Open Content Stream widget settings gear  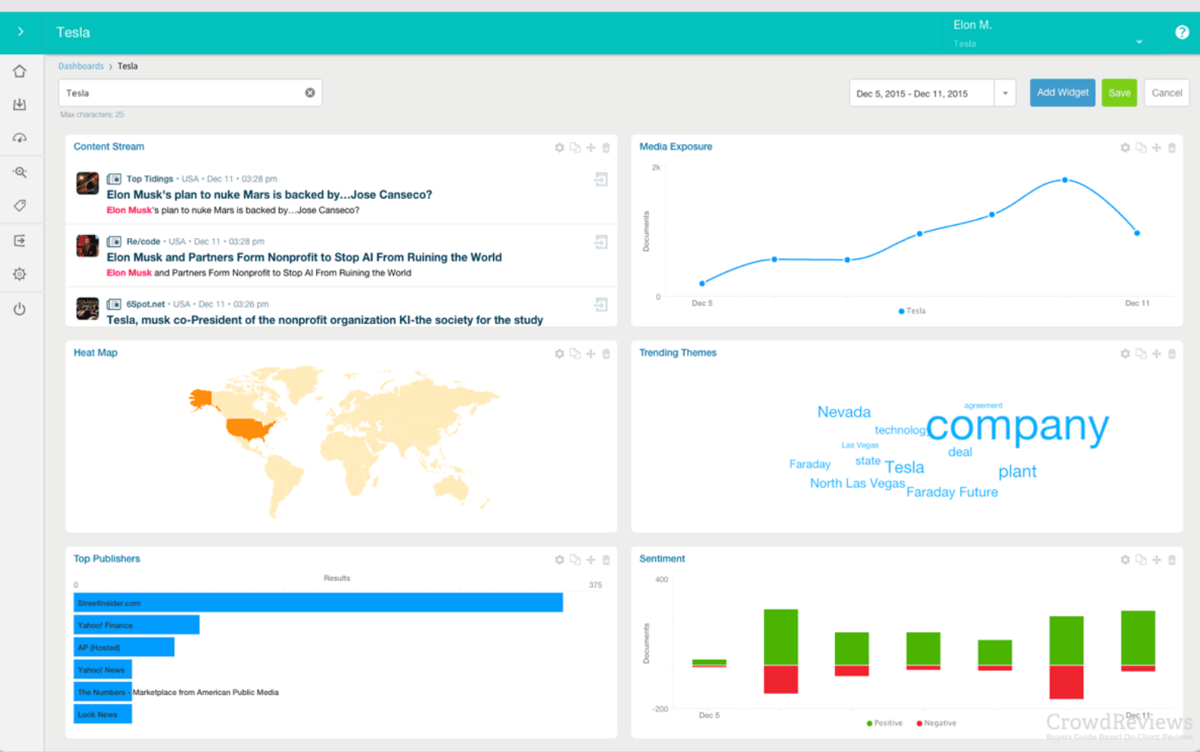(x=559, y=148)
